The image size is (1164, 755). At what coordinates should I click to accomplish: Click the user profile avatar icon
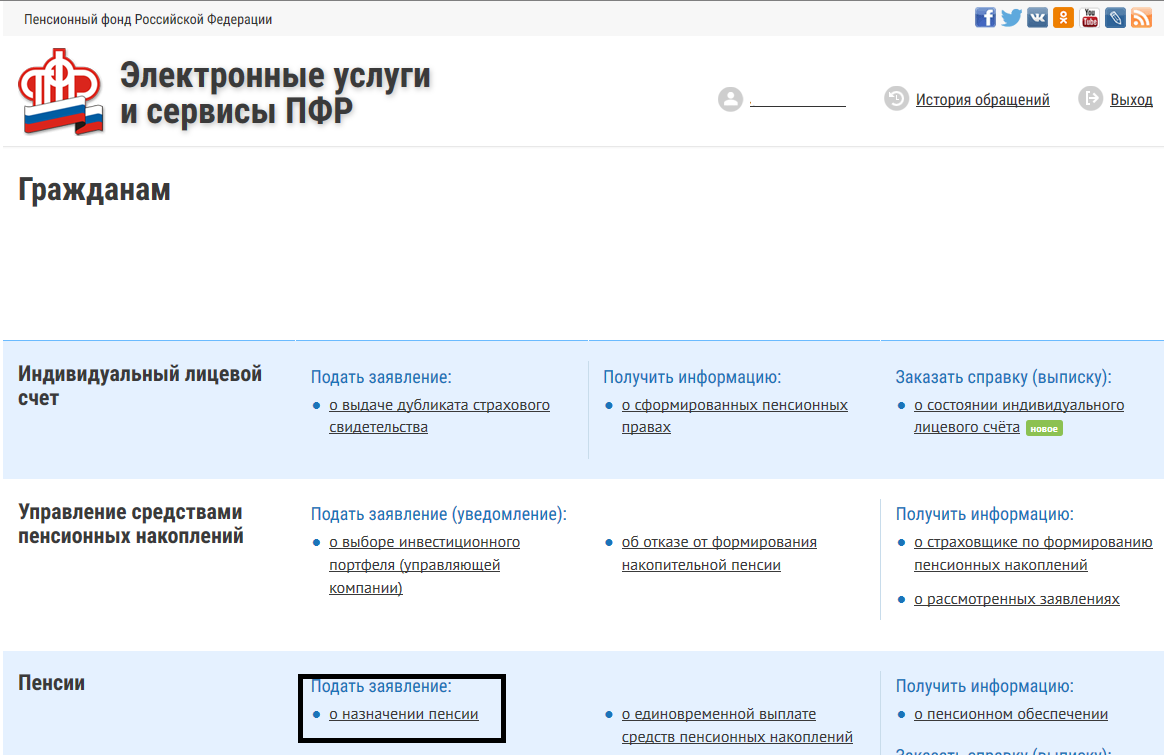click(x=731, y=100)
